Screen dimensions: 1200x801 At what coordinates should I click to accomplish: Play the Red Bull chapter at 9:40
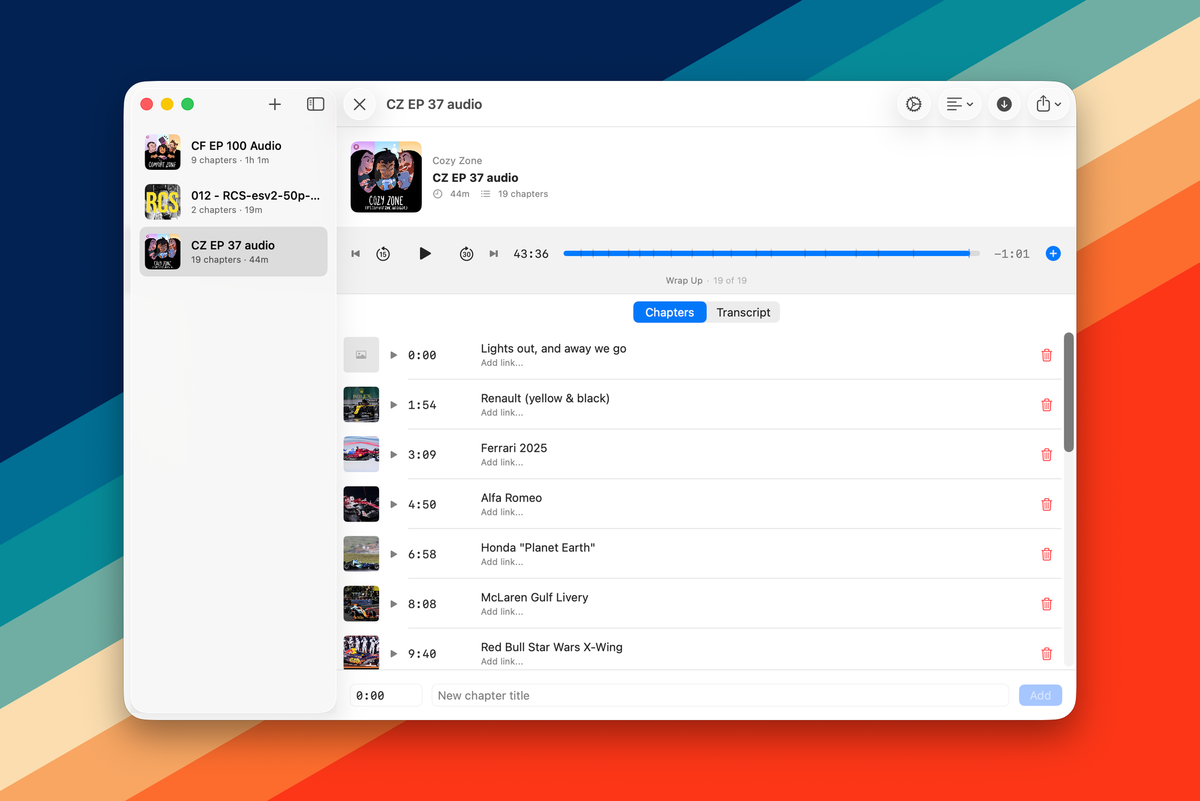[x=394, y=654]
